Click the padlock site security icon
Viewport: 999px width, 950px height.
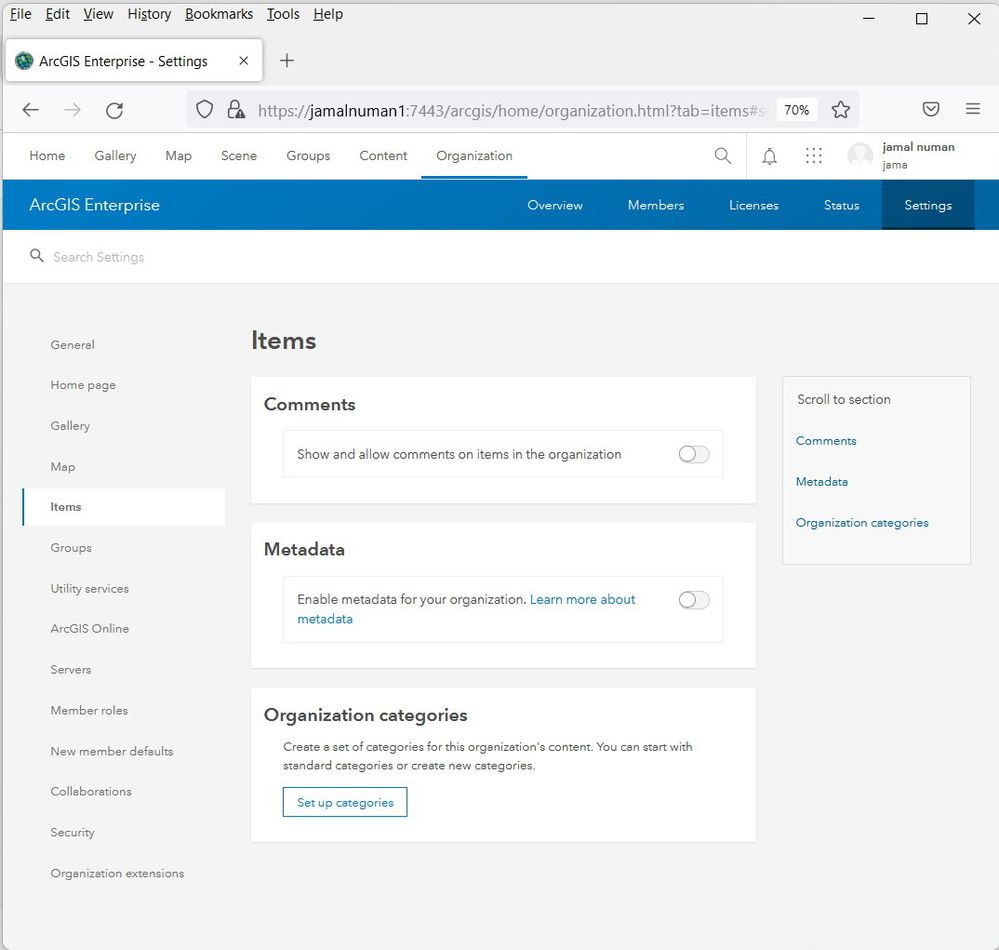(x=236, y=110)
